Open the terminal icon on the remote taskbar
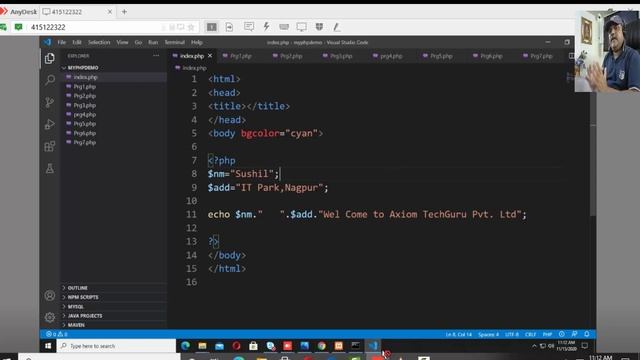 click(x=356, y=346)
